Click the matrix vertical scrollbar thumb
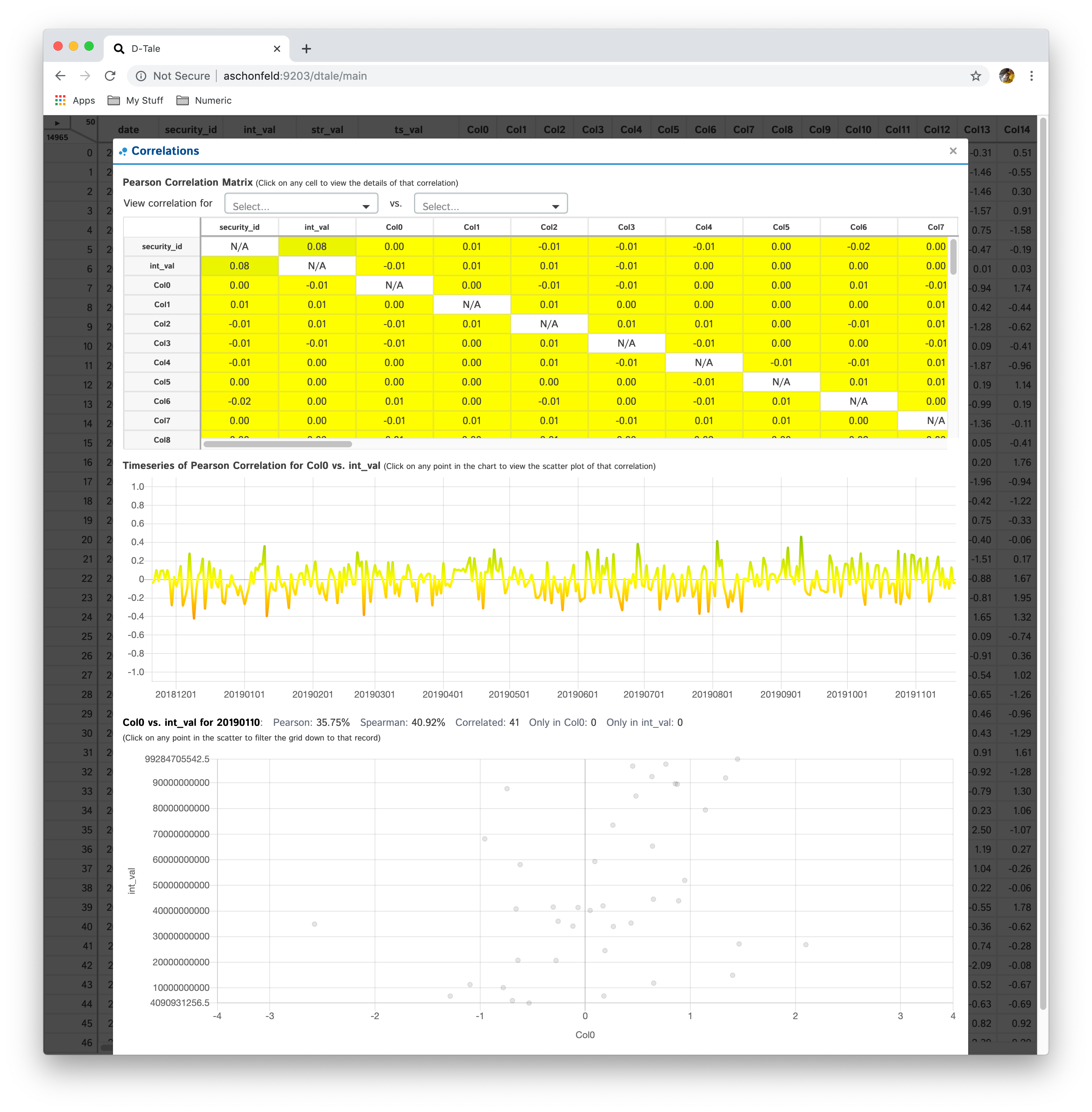Image resolution: width=1092 pixels, height=1112 pixels. (x=953, y=257)
